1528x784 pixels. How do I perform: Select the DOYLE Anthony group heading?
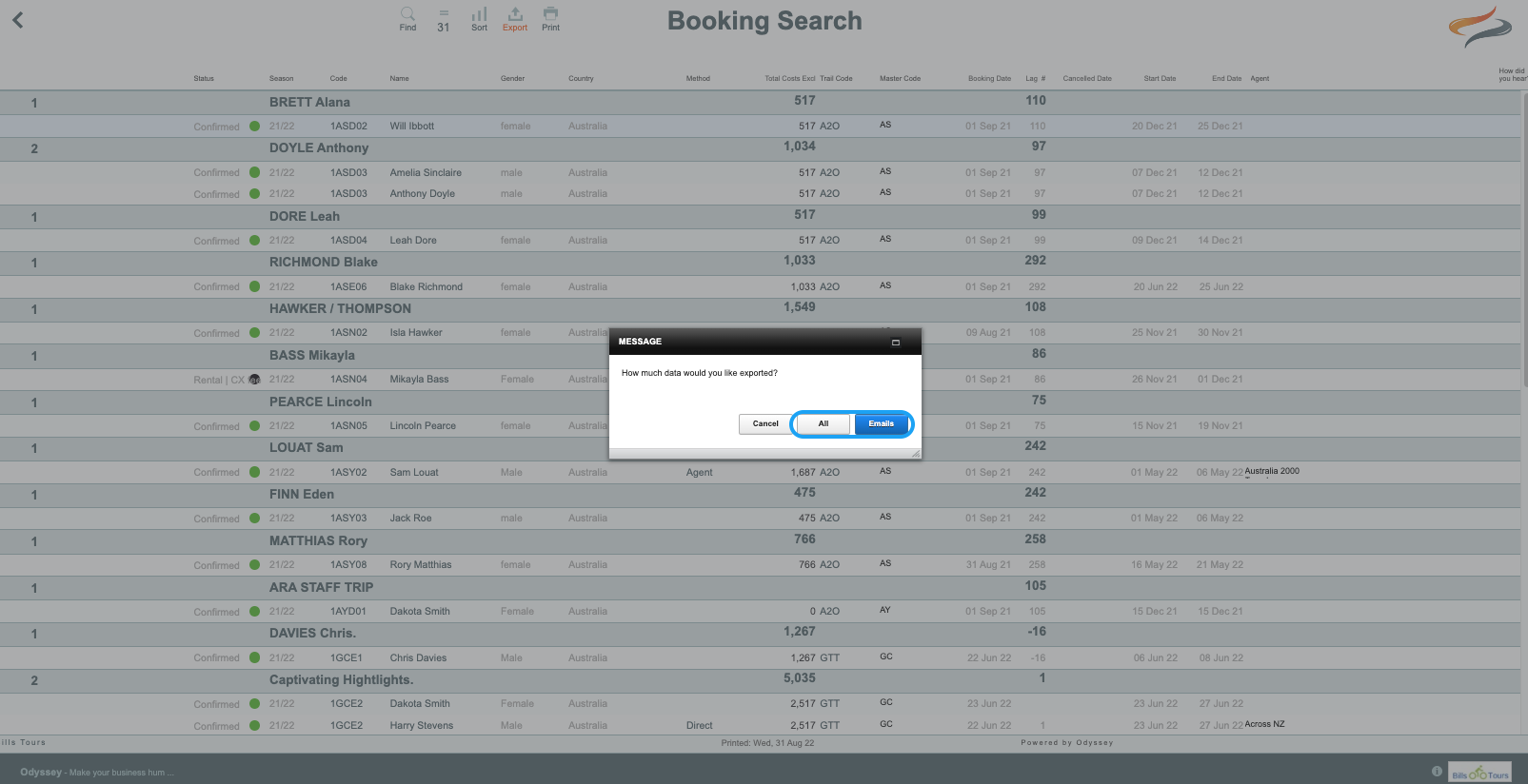[x=319, y=147]
